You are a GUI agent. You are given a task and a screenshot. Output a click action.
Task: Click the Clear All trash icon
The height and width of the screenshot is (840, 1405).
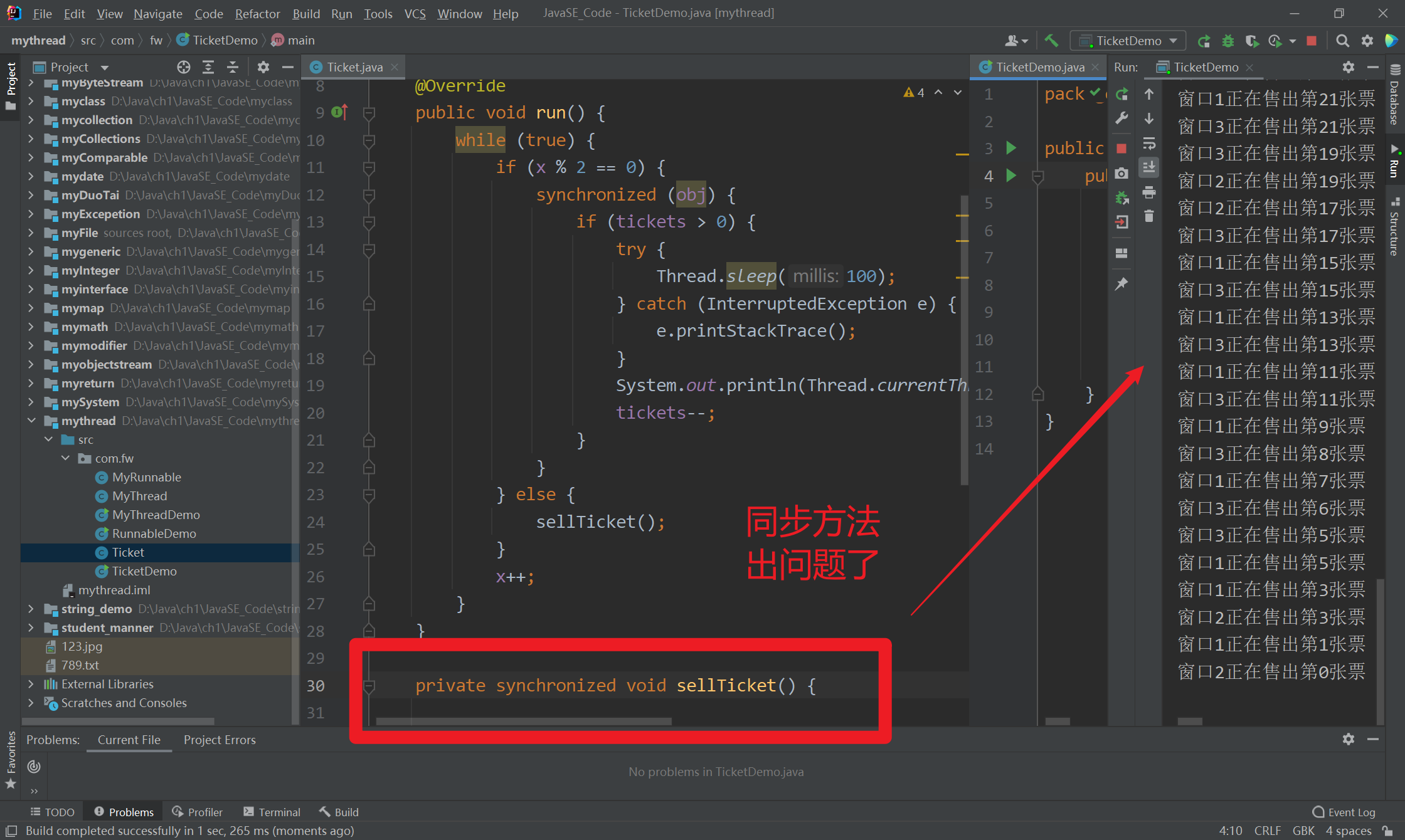[1149, 217]
